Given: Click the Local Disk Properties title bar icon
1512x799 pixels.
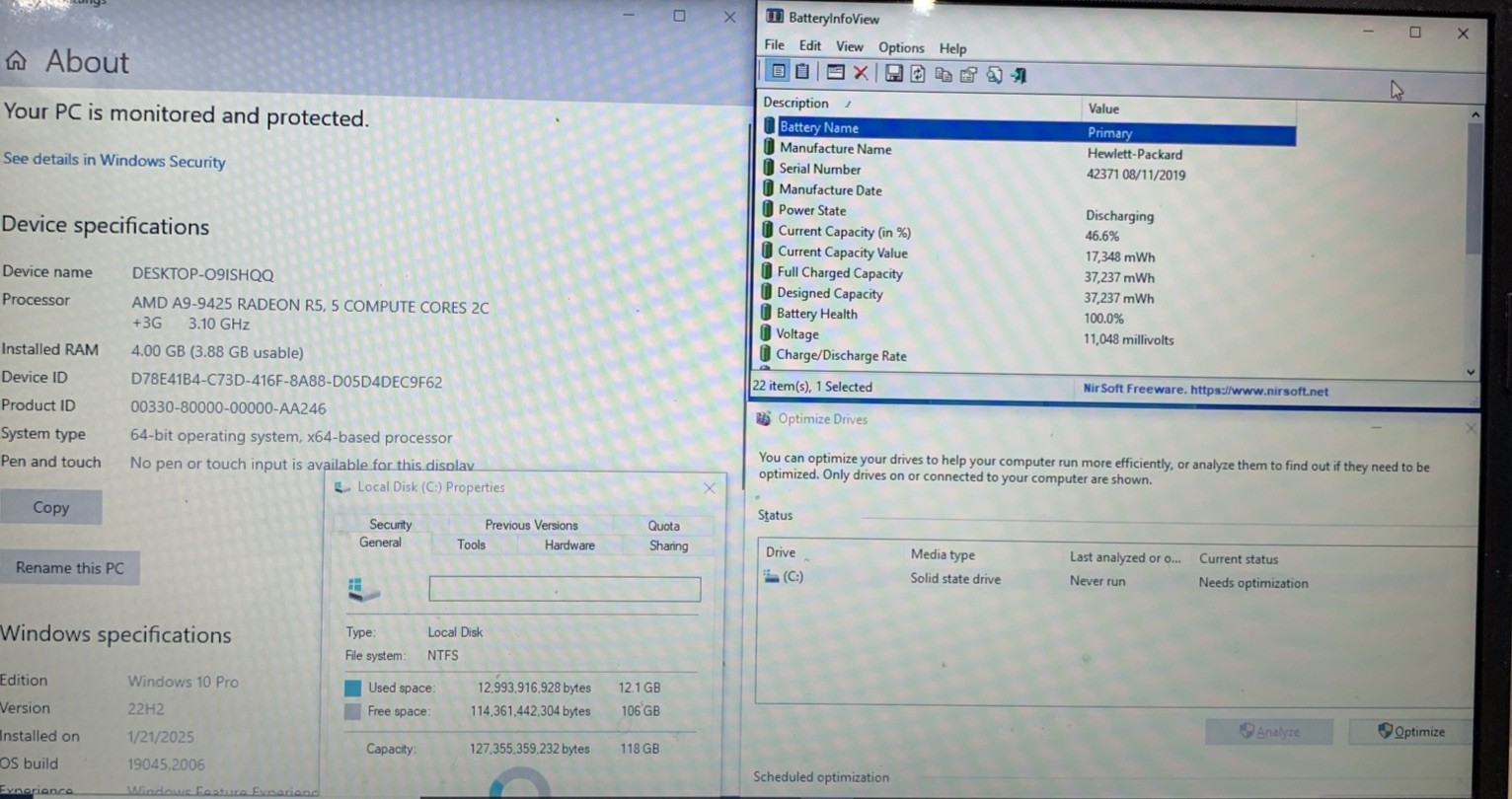Looking at the screenshot, I should tap(342, 486).
